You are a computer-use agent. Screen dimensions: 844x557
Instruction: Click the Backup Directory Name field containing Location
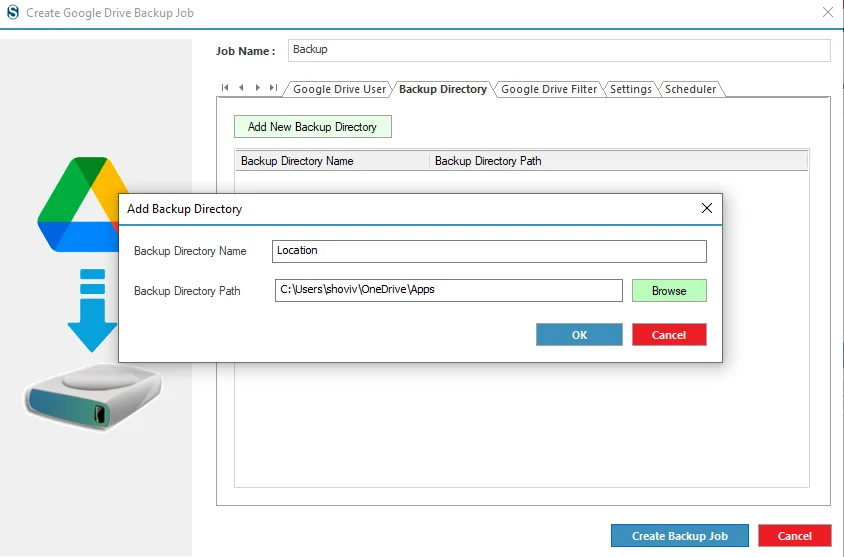click(x=489, y=251)
